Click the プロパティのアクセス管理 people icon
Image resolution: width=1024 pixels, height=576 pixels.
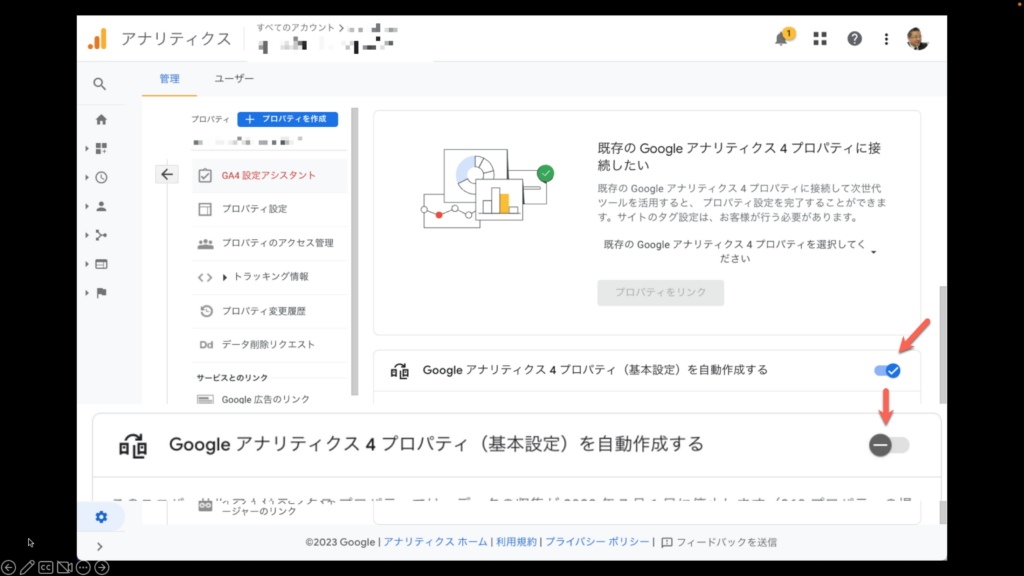[205, 244]
